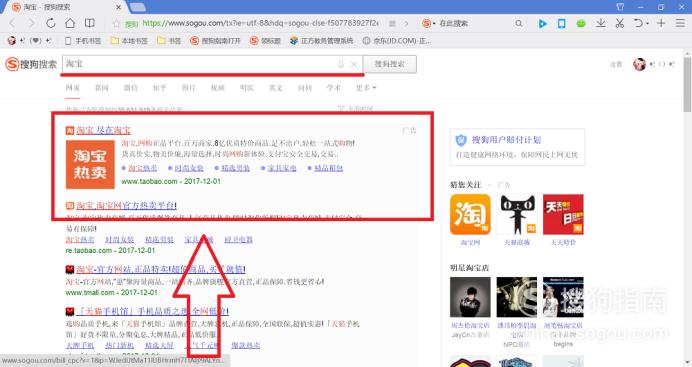
Task: Switch to the 知乎 search tab
Action: pos(160,88)
